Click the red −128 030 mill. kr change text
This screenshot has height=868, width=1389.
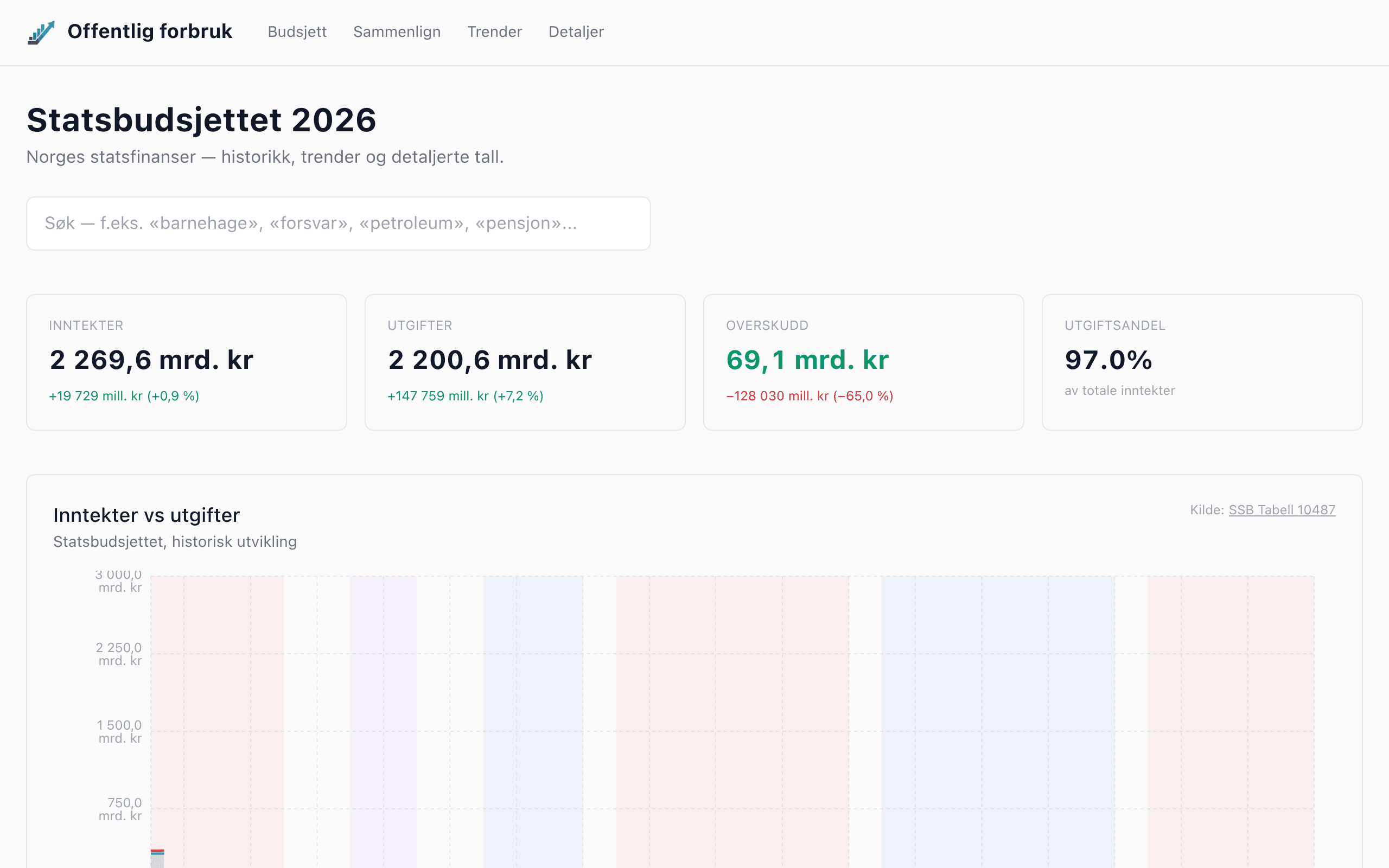810,396
